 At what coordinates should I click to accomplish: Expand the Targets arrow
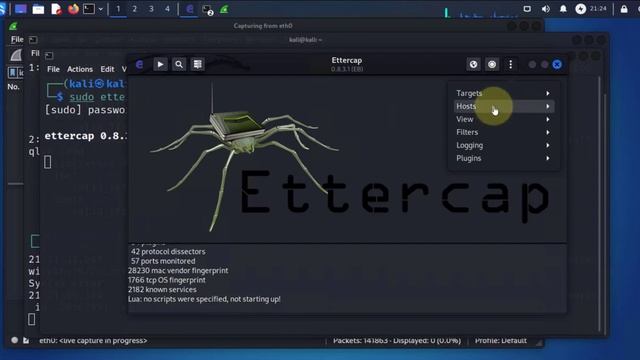coord(548,93)
